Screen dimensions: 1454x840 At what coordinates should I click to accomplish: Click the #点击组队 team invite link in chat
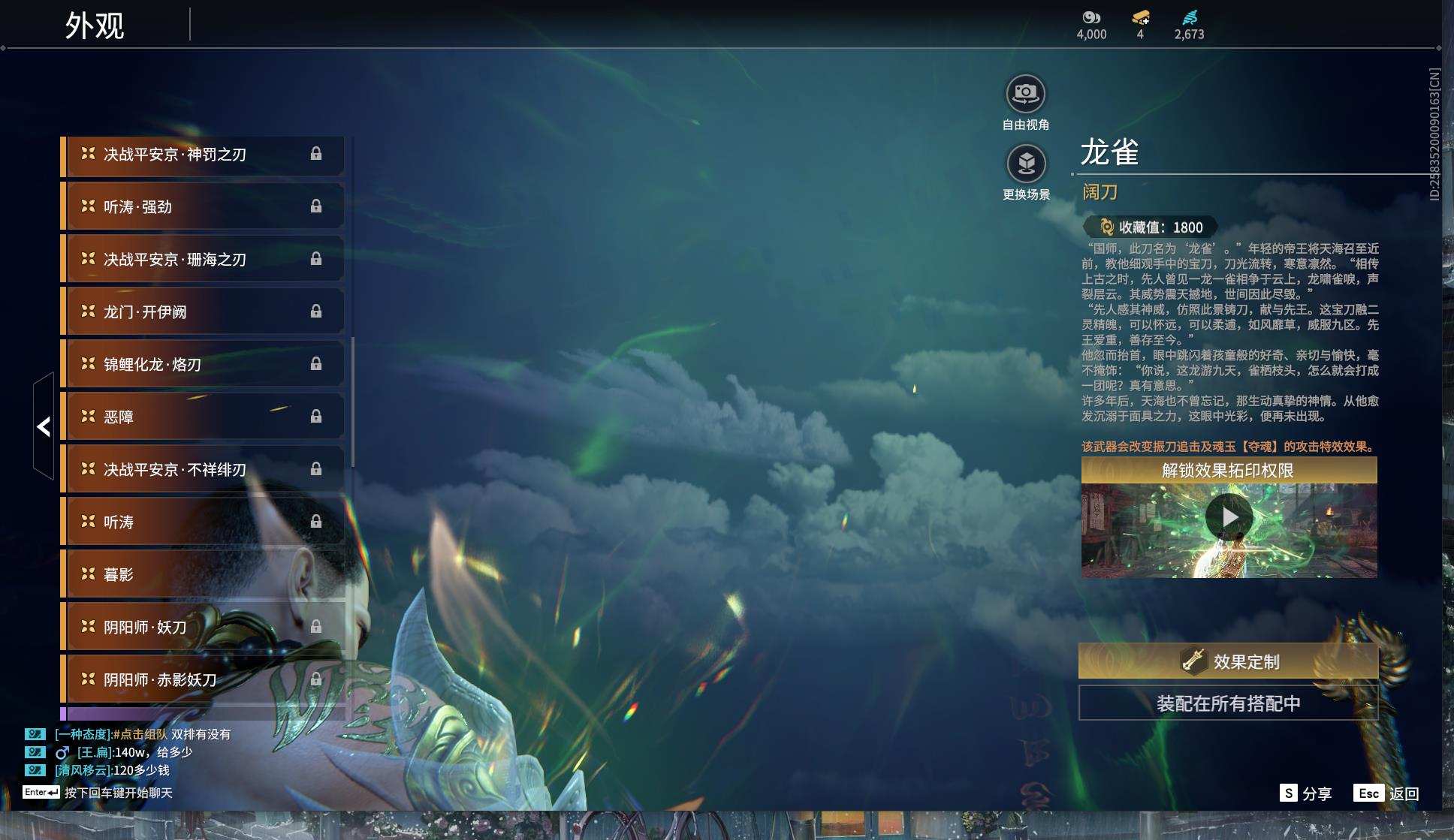click(140, 734)
